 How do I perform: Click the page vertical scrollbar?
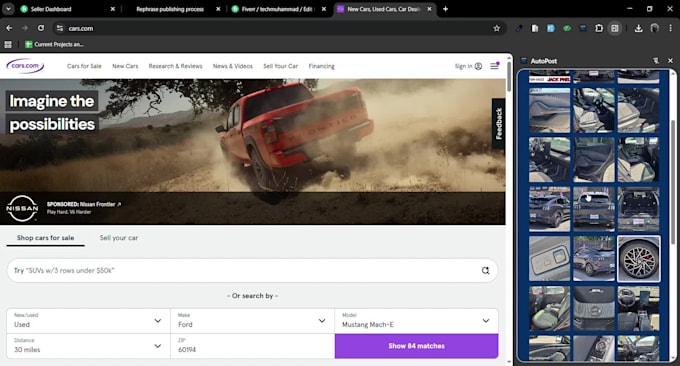coord(509,78)
